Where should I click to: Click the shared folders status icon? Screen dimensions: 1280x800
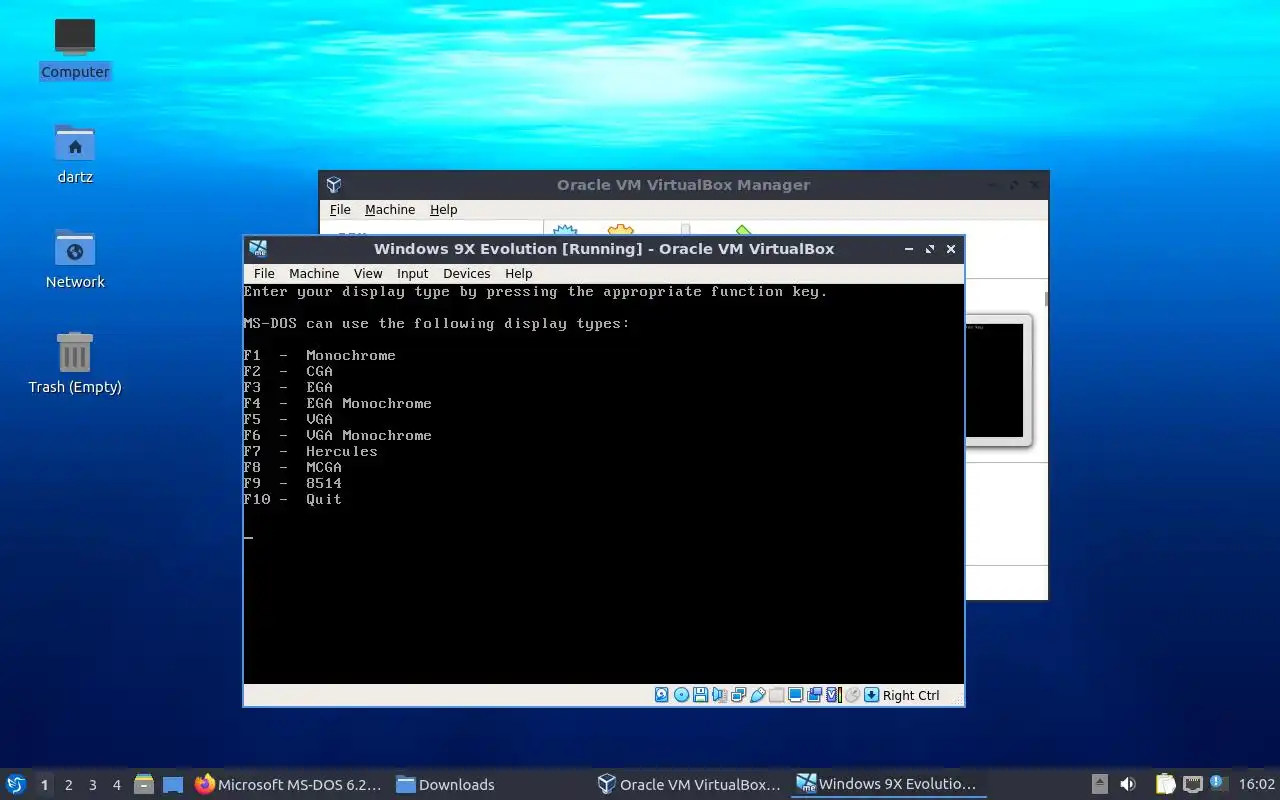(776, 695)
